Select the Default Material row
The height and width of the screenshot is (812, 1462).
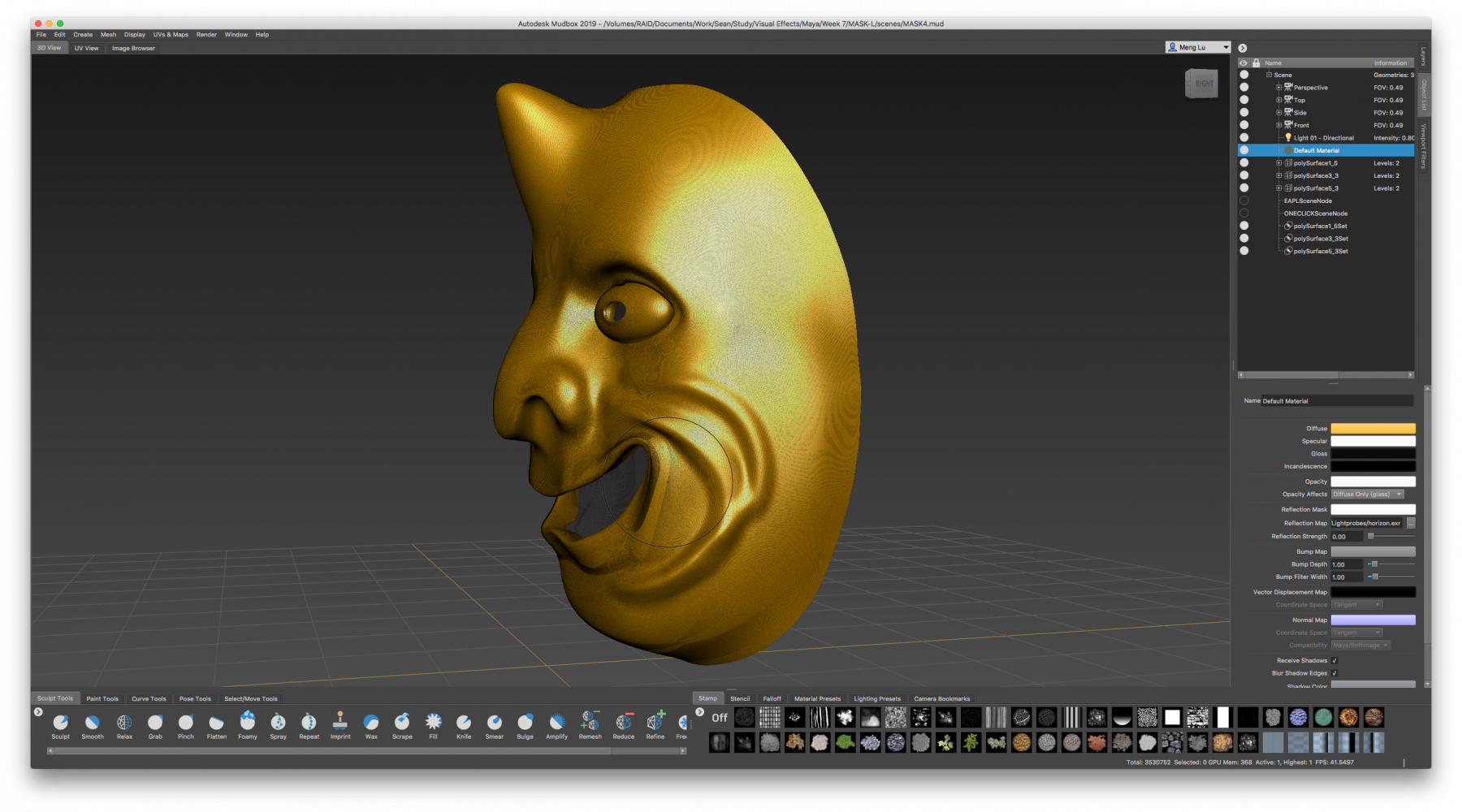point(1326,150)
